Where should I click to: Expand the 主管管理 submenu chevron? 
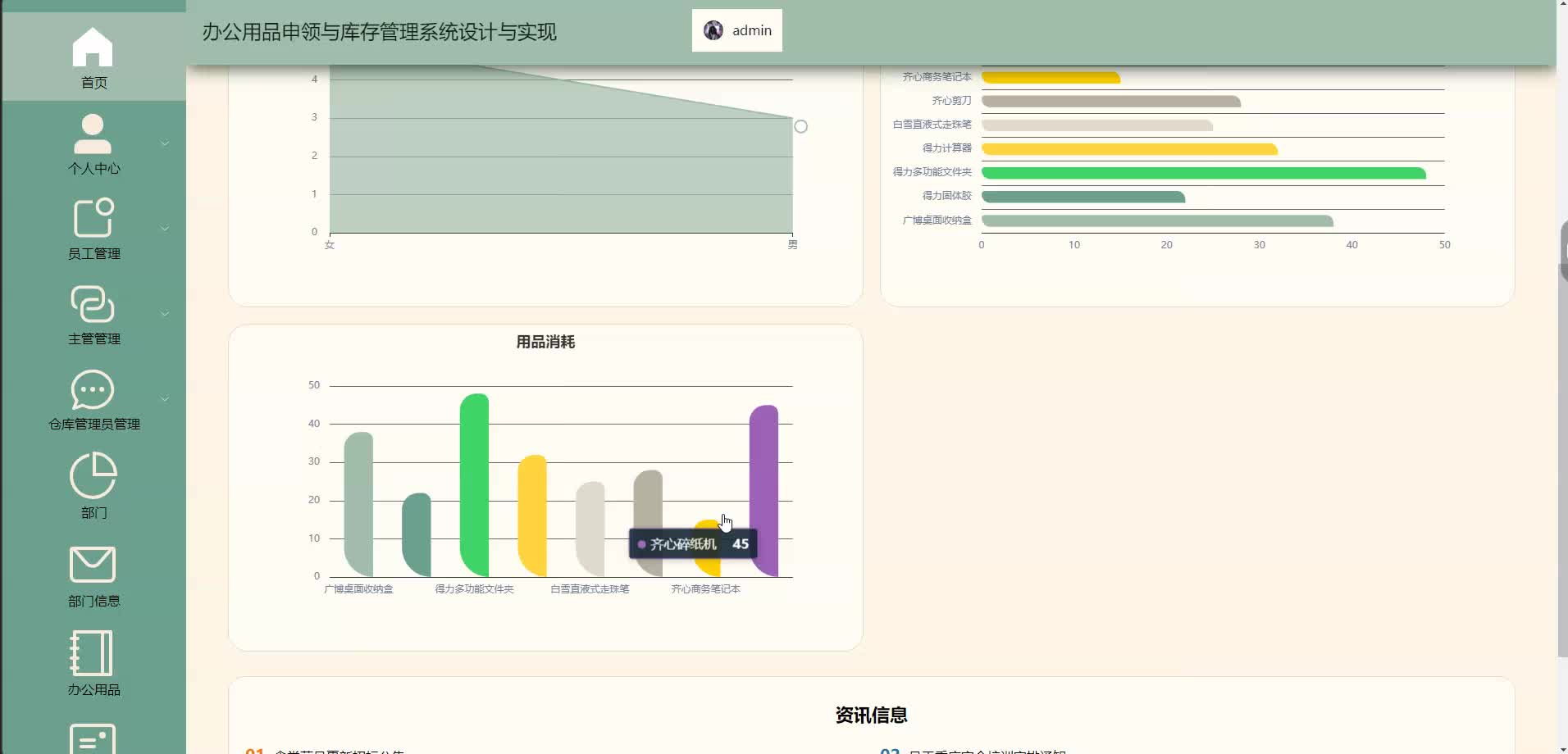pos(165,314)
